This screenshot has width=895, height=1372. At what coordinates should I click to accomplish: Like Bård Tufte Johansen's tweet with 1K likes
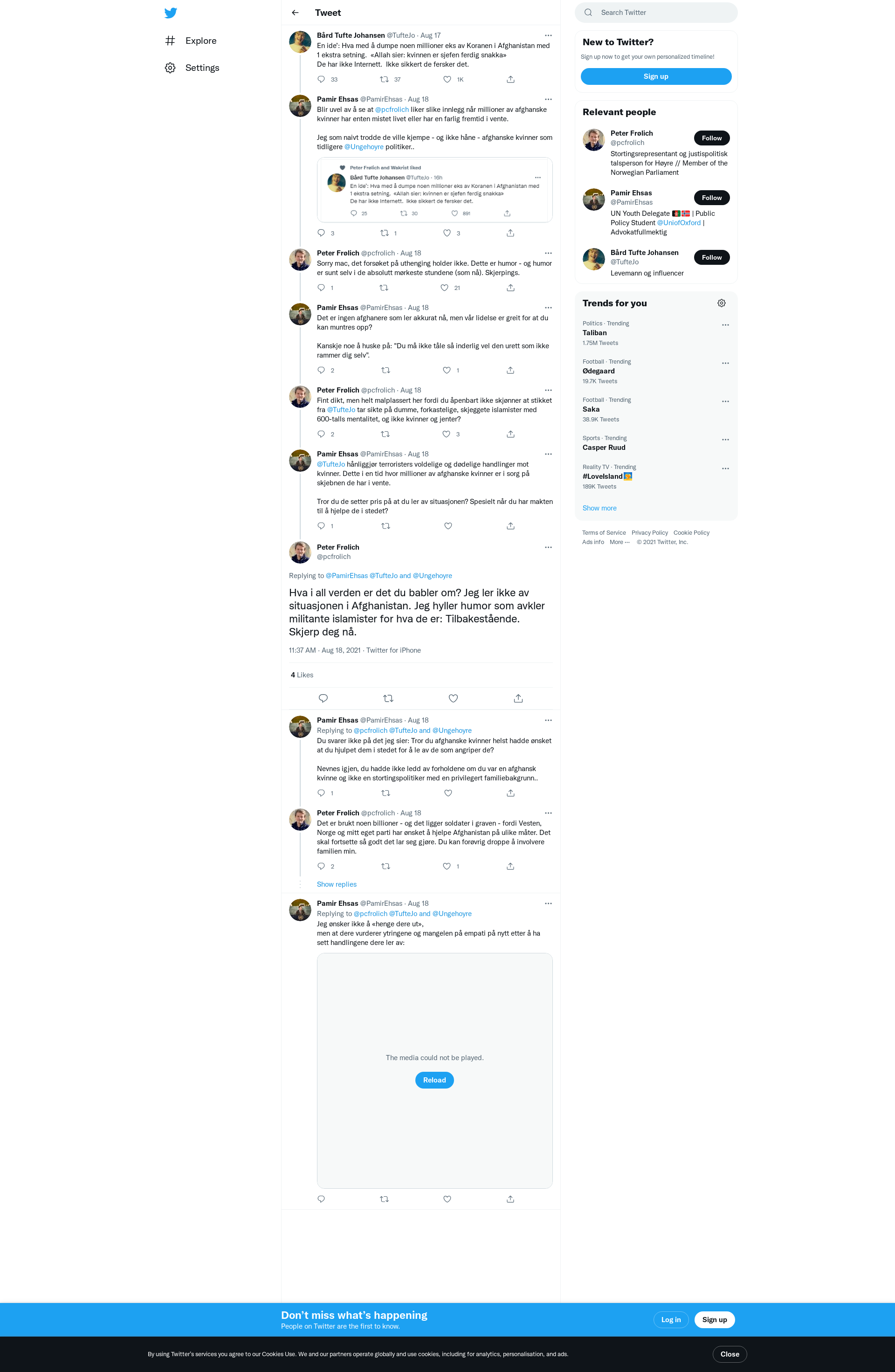coord(447,80)
